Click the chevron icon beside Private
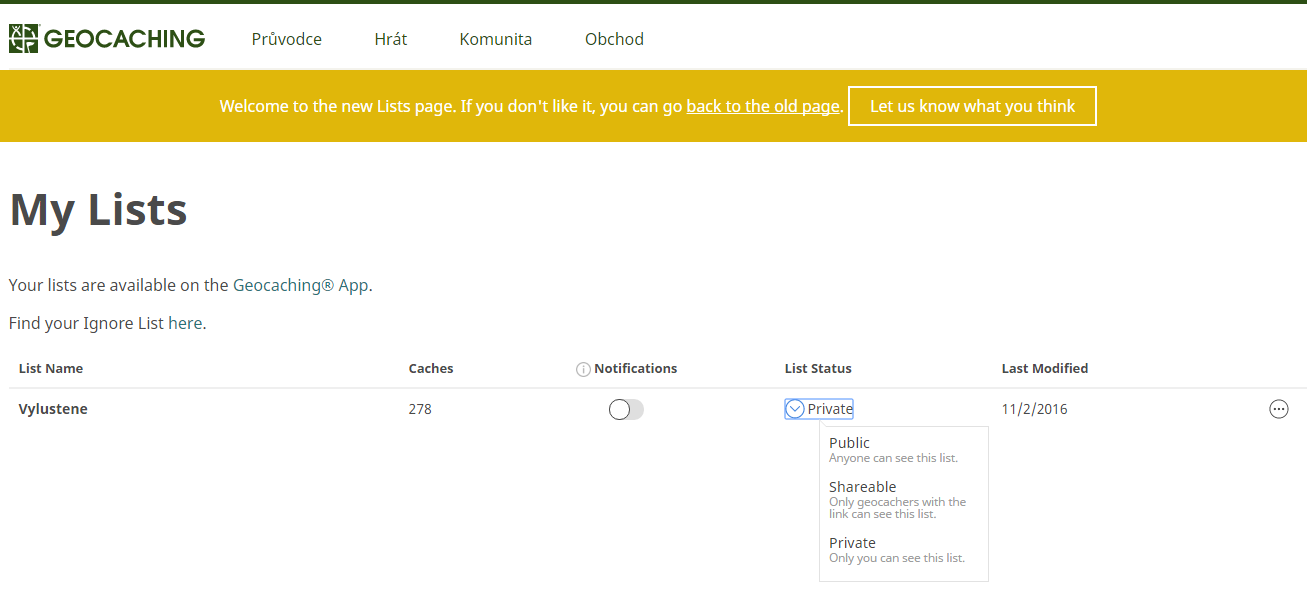This screenshot has width=1307, height=601. pos(796,409)
